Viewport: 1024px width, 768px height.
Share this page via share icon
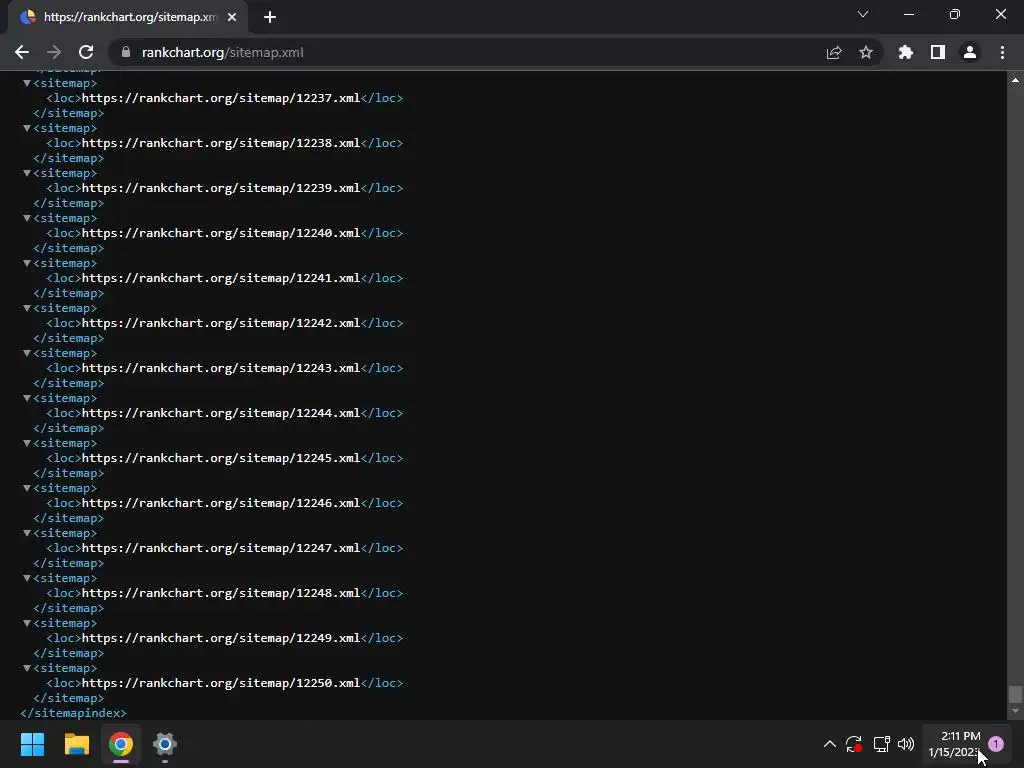point(834,52)
